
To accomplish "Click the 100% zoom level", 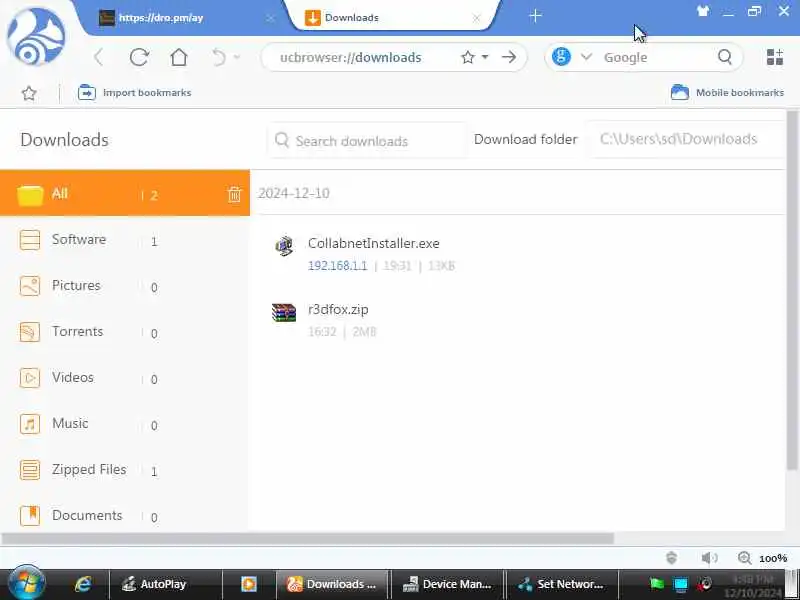I will [x=773, y=559].
